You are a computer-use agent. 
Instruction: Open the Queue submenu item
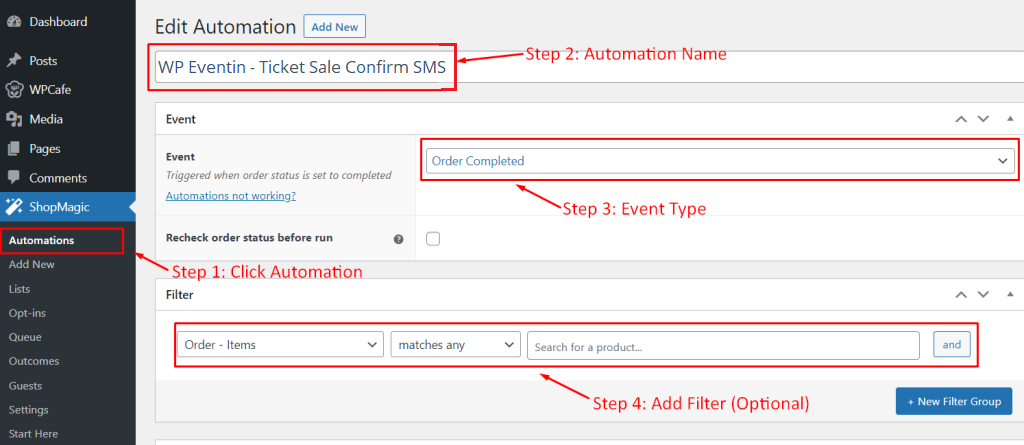[x=25, y=337]
